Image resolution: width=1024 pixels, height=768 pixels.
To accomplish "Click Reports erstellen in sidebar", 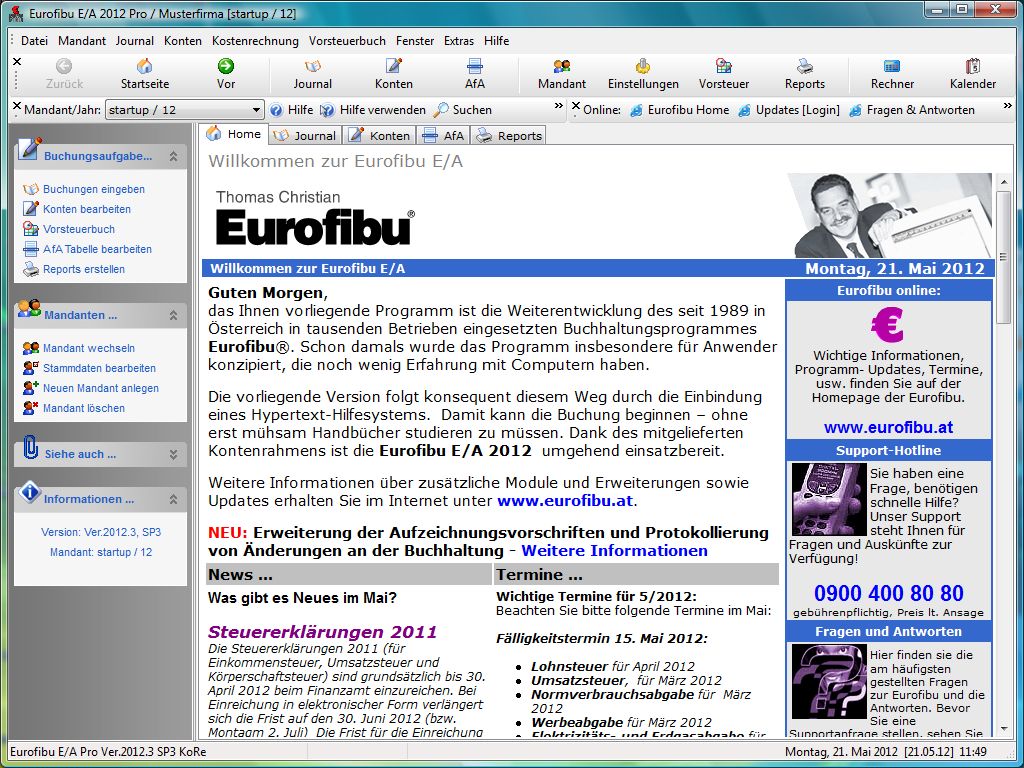I will point(84,269).
